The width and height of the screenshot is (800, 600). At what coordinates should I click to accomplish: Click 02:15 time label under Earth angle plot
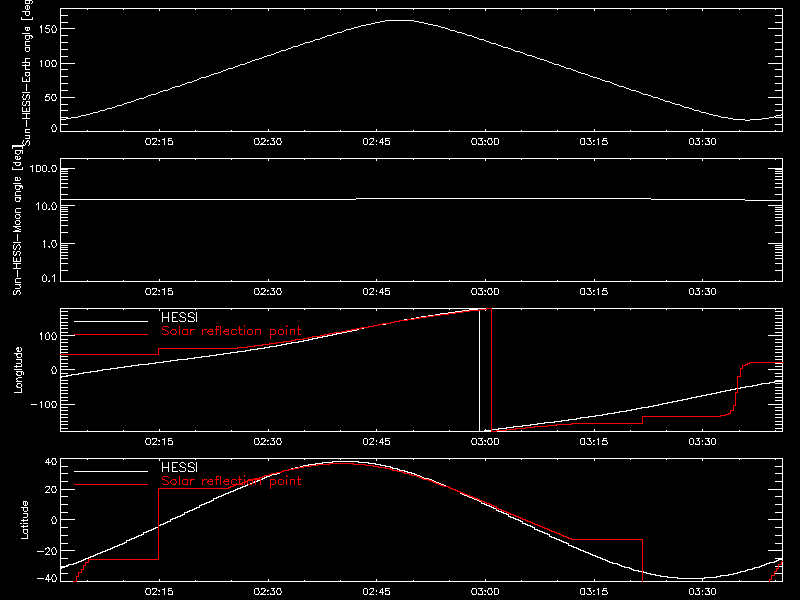click(159, 142)
